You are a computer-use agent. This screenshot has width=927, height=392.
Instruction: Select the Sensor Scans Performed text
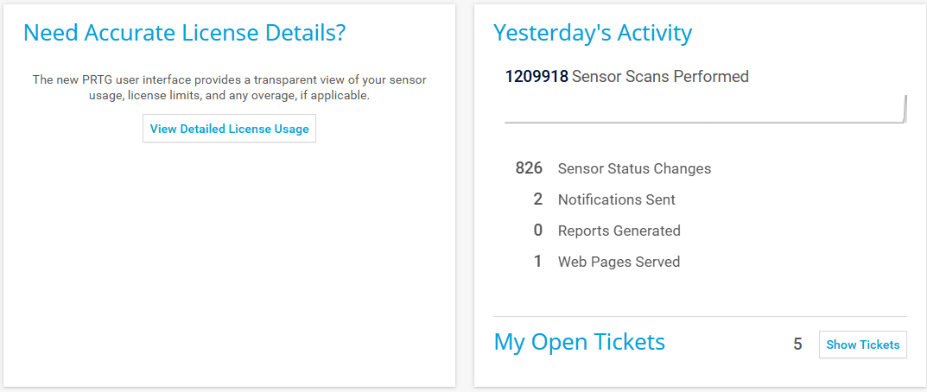point(660,76)
